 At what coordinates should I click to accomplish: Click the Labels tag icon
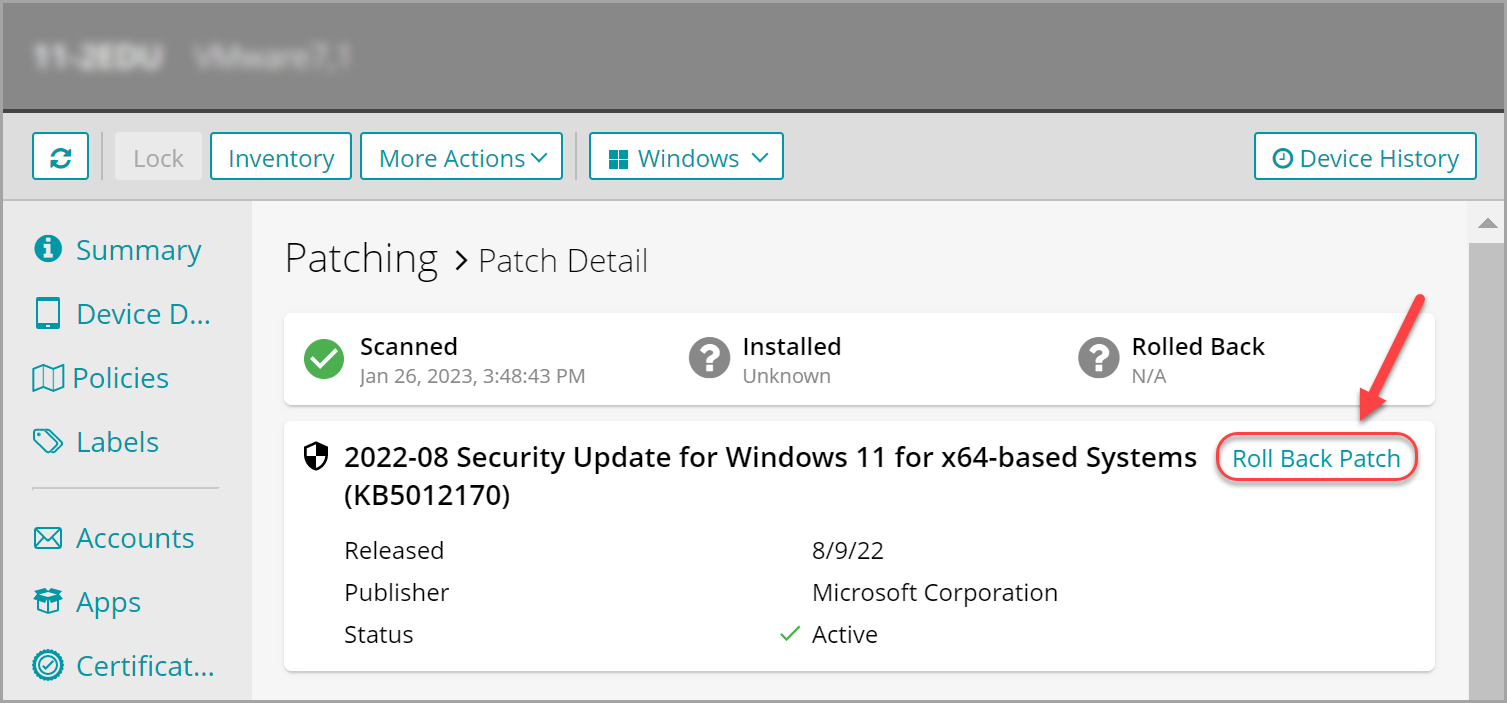pos(48,442)
